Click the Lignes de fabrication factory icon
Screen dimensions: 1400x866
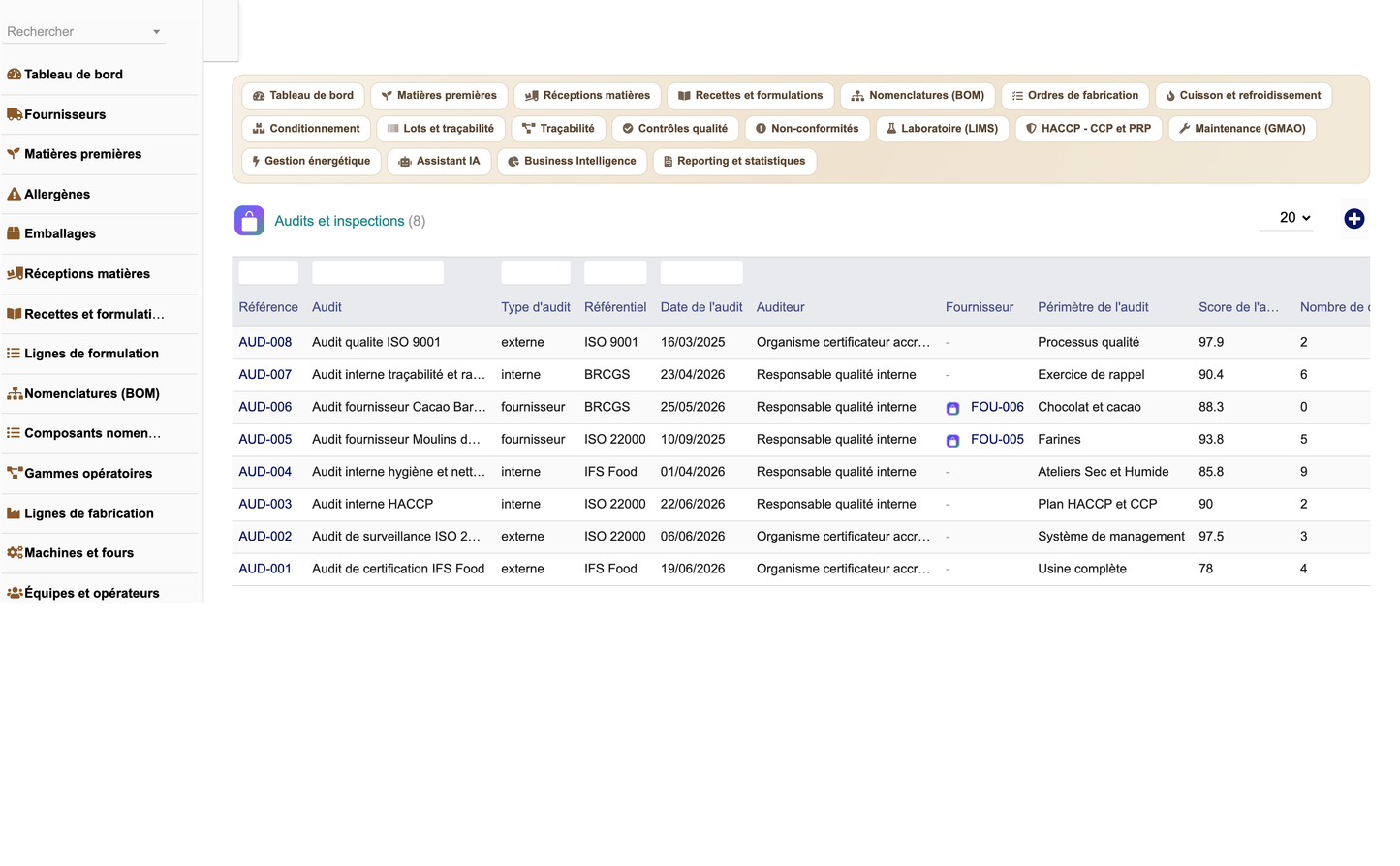[14, 513]
